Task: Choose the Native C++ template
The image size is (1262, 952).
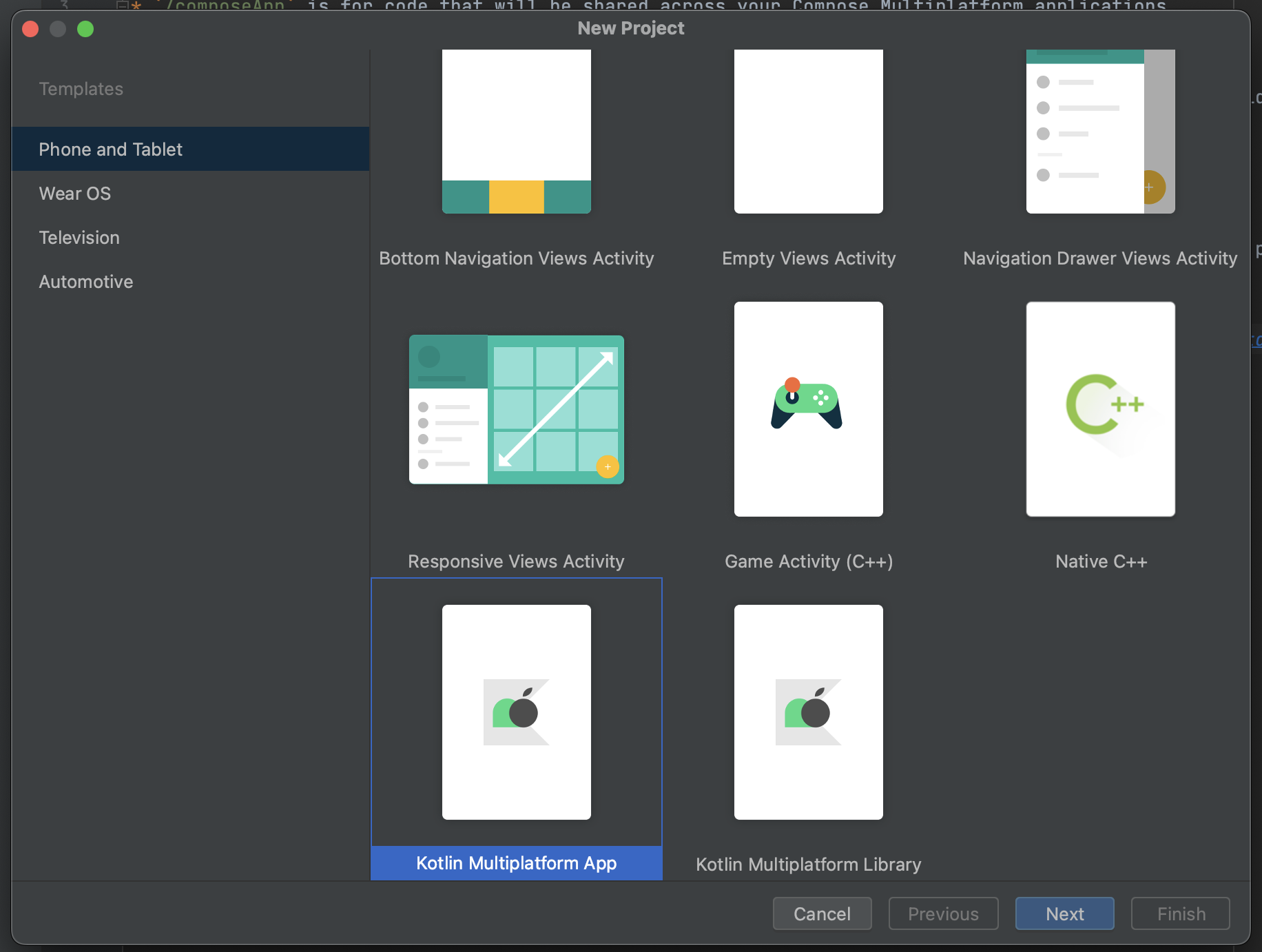Action: click(1099, 409)
